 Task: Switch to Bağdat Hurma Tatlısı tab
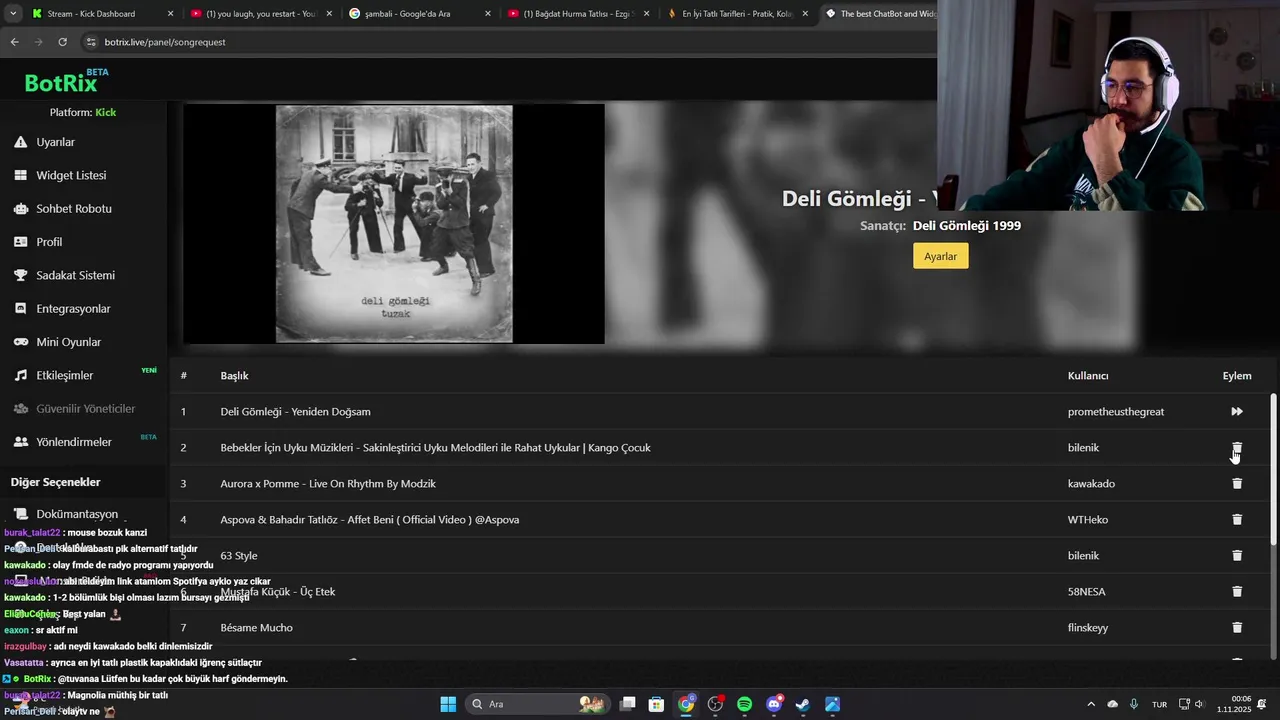click(x=578, y=14)
